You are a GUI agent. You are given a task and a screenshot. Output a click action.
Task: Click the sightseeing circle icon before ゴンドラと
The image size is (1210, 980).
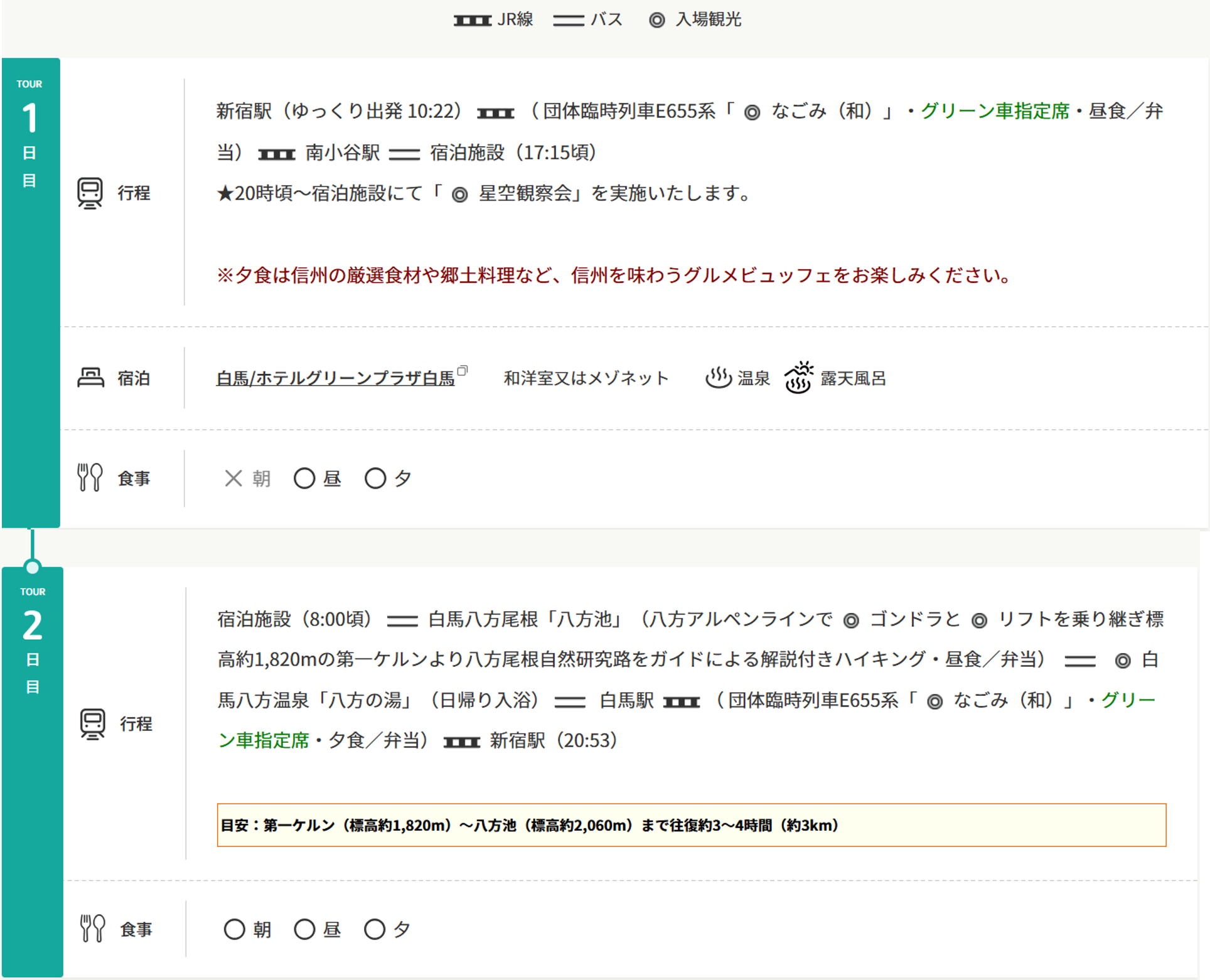pyautogui.click(x=851, y=620)
